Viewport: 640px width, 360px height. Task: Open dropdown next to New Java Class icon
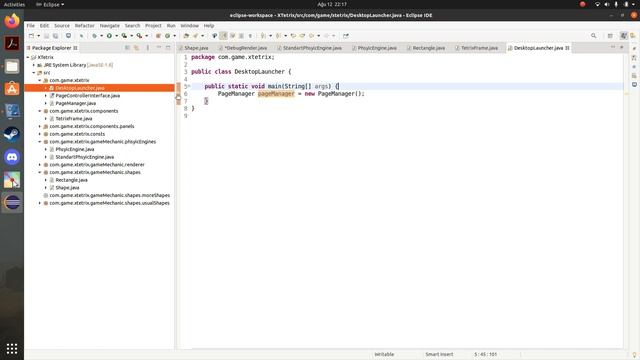(174, 36)
